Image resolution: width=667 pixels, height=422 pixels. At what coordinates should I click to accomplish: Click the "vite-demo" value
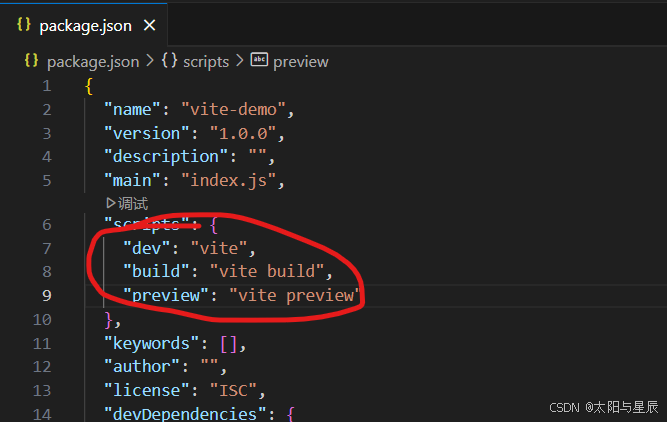click(x=233, y=110)
